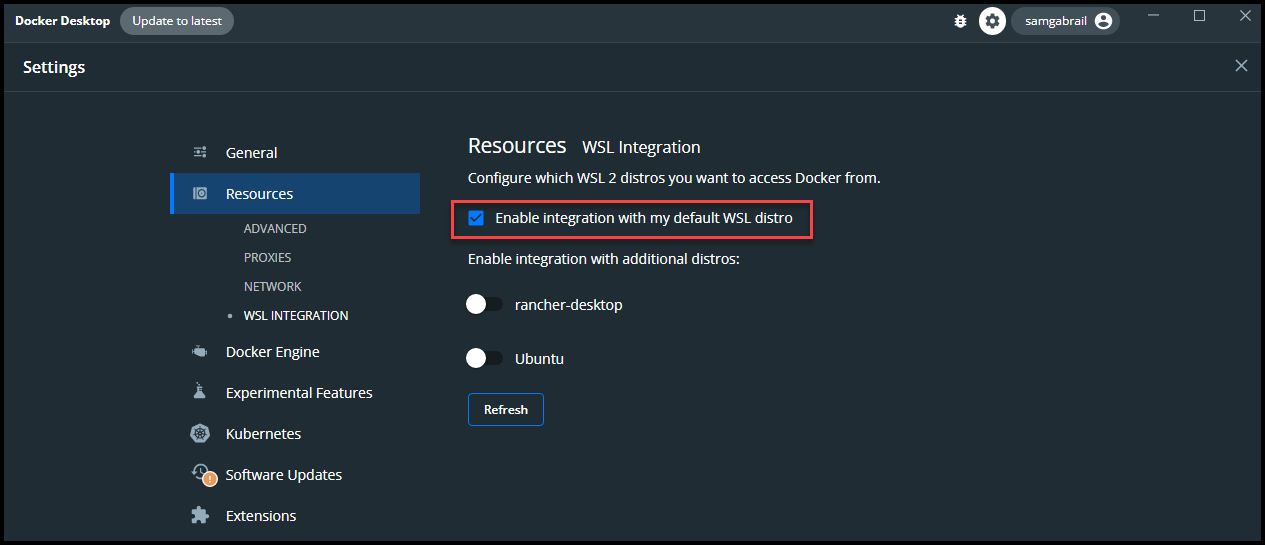
Task: Open the NETWORK subsection
Action: point(272,287)
